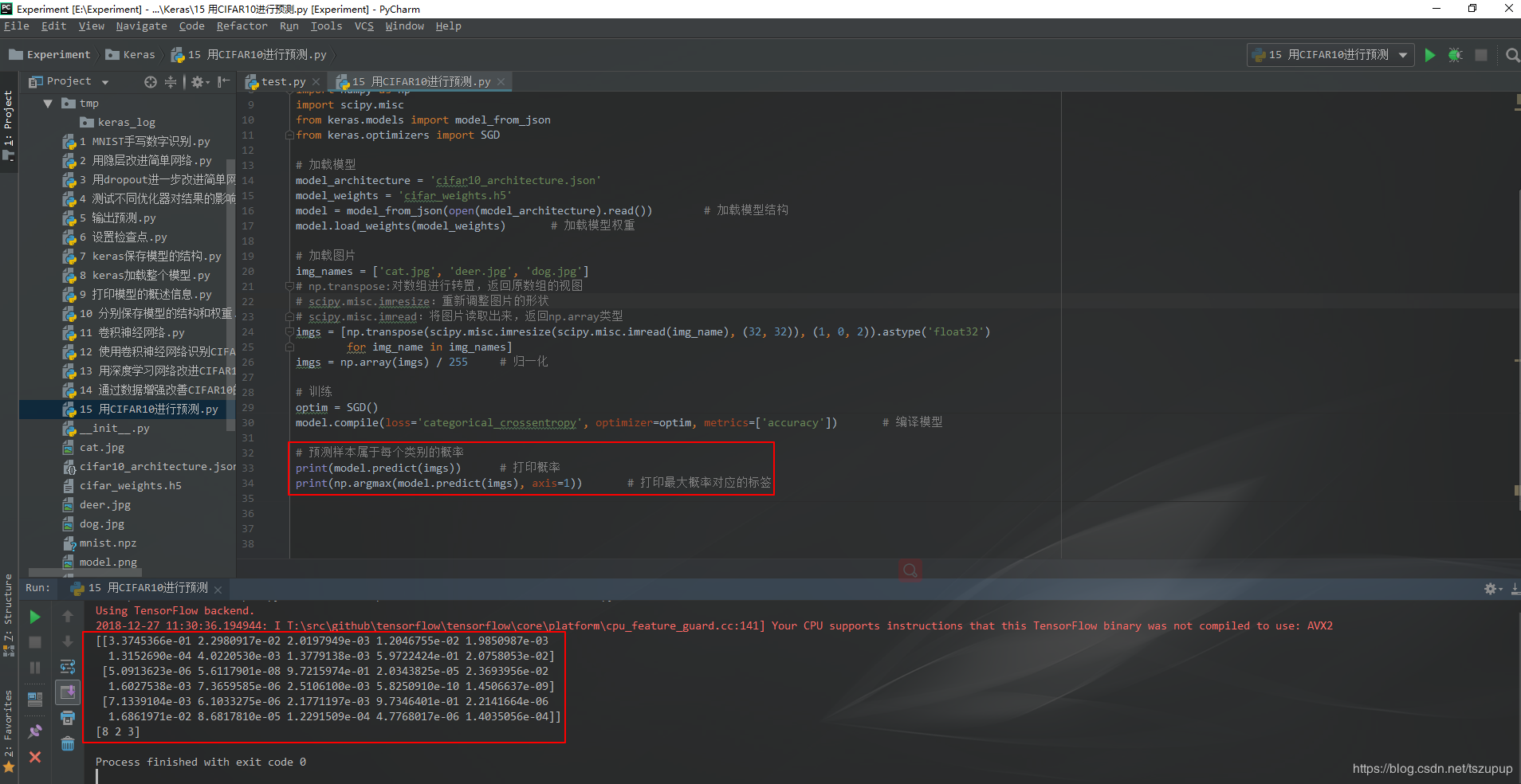Pause output in the Run panel
The height and width of the screenshot is (784, 1521).
click(x=35, y=668)
